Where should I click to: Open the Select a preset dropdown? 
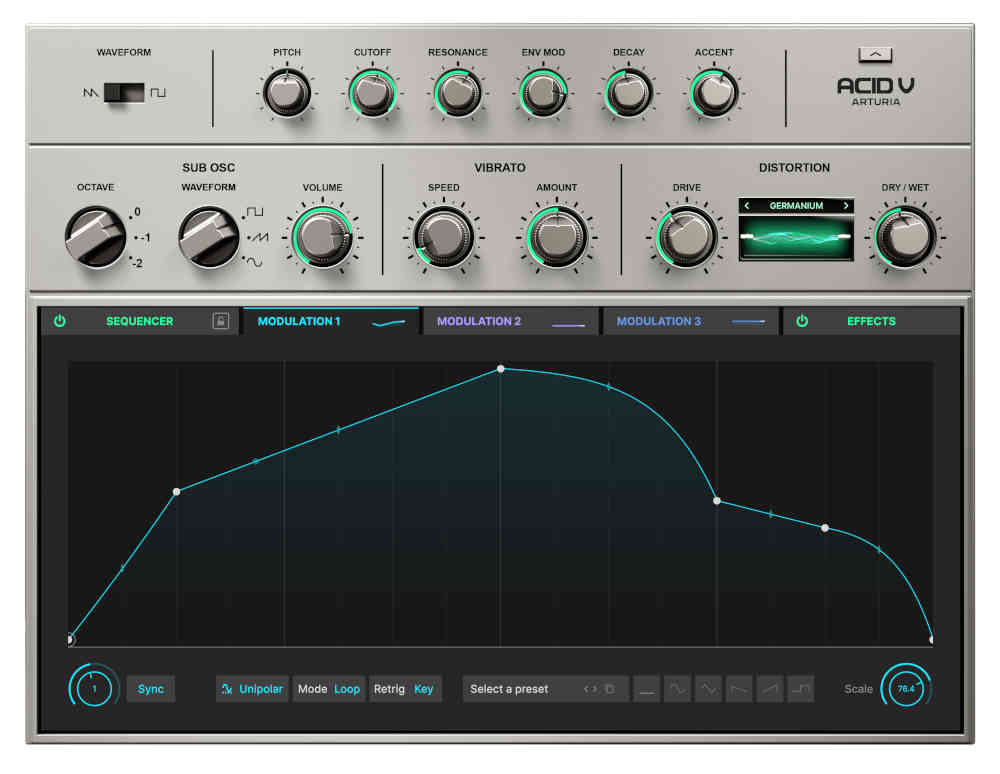click(x=520, y=689)
